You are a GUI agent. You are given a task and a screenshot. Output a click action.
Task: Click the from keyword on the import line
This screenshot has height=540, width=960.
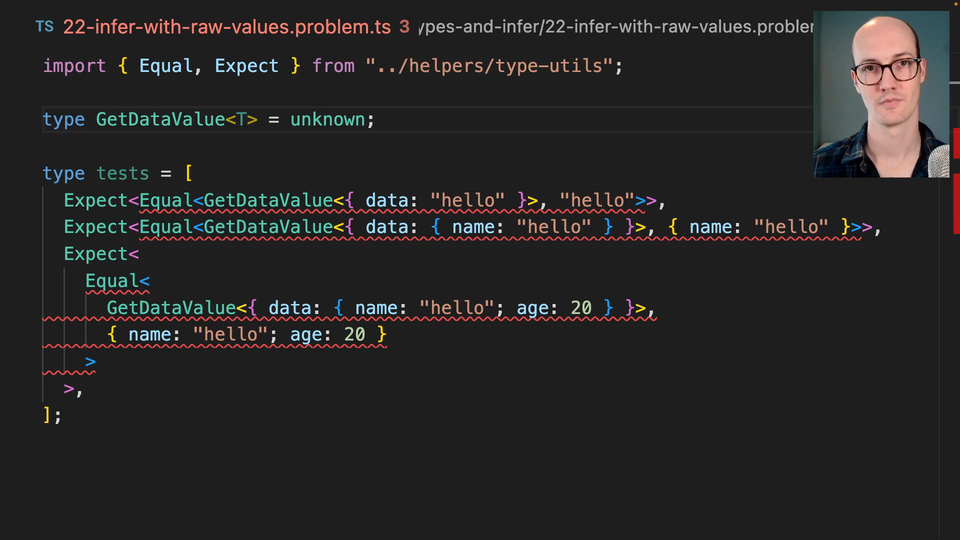pos(333,66)
